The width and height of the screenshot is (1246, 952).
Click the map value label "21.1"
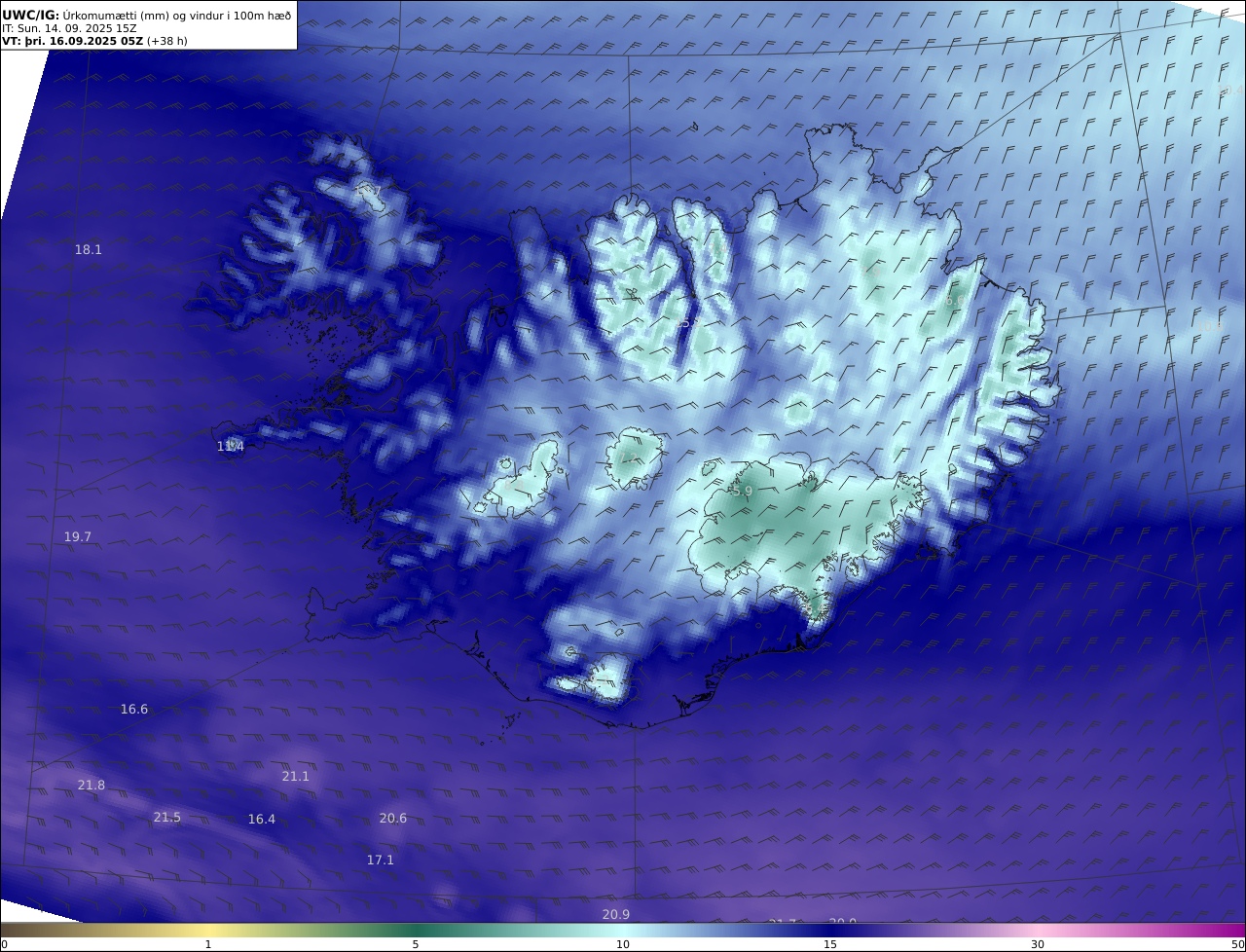point(296,776)
